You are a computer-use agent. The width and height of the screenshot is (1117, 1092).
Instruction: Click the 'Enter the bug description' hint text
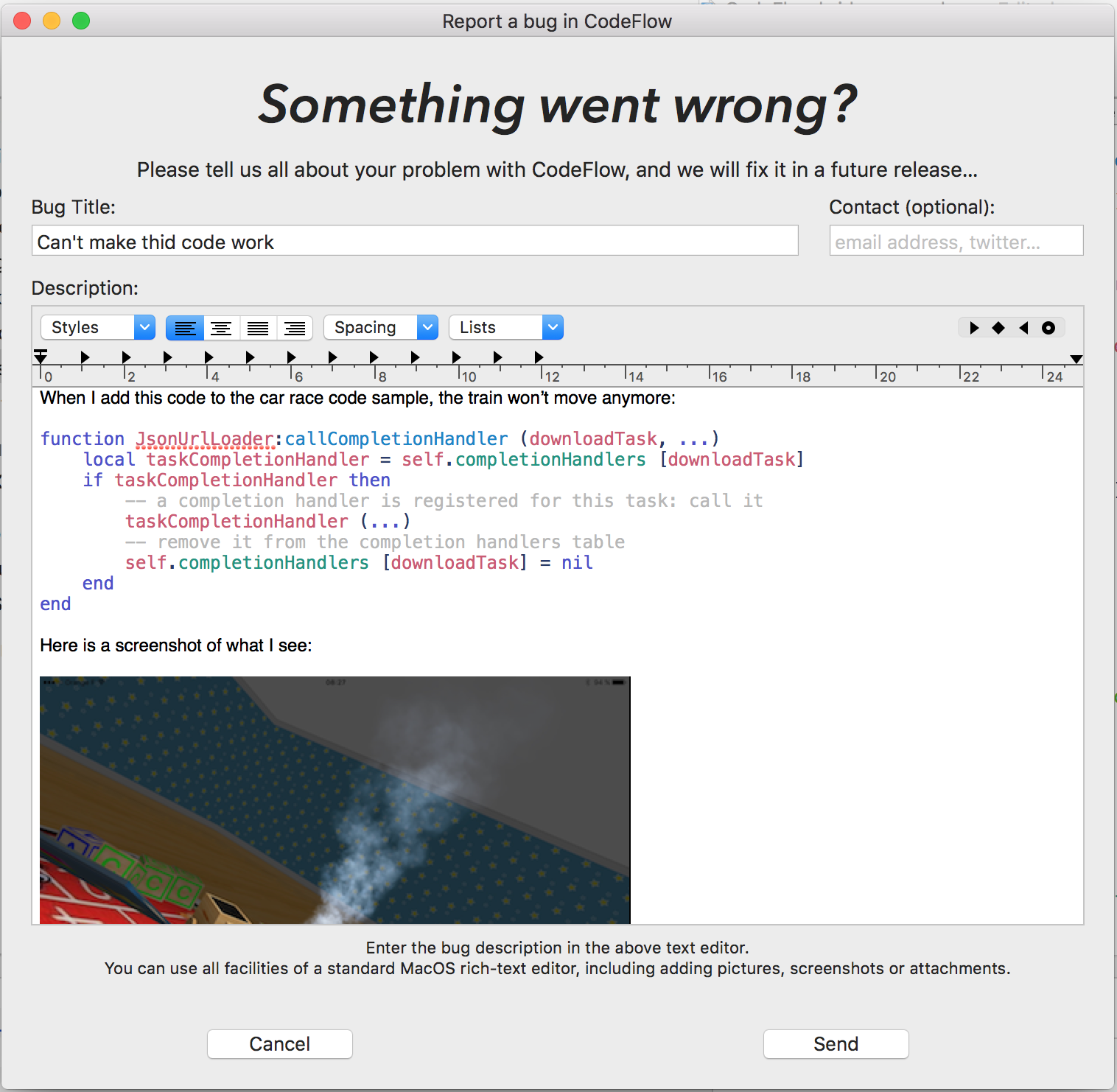coord(557,948)
